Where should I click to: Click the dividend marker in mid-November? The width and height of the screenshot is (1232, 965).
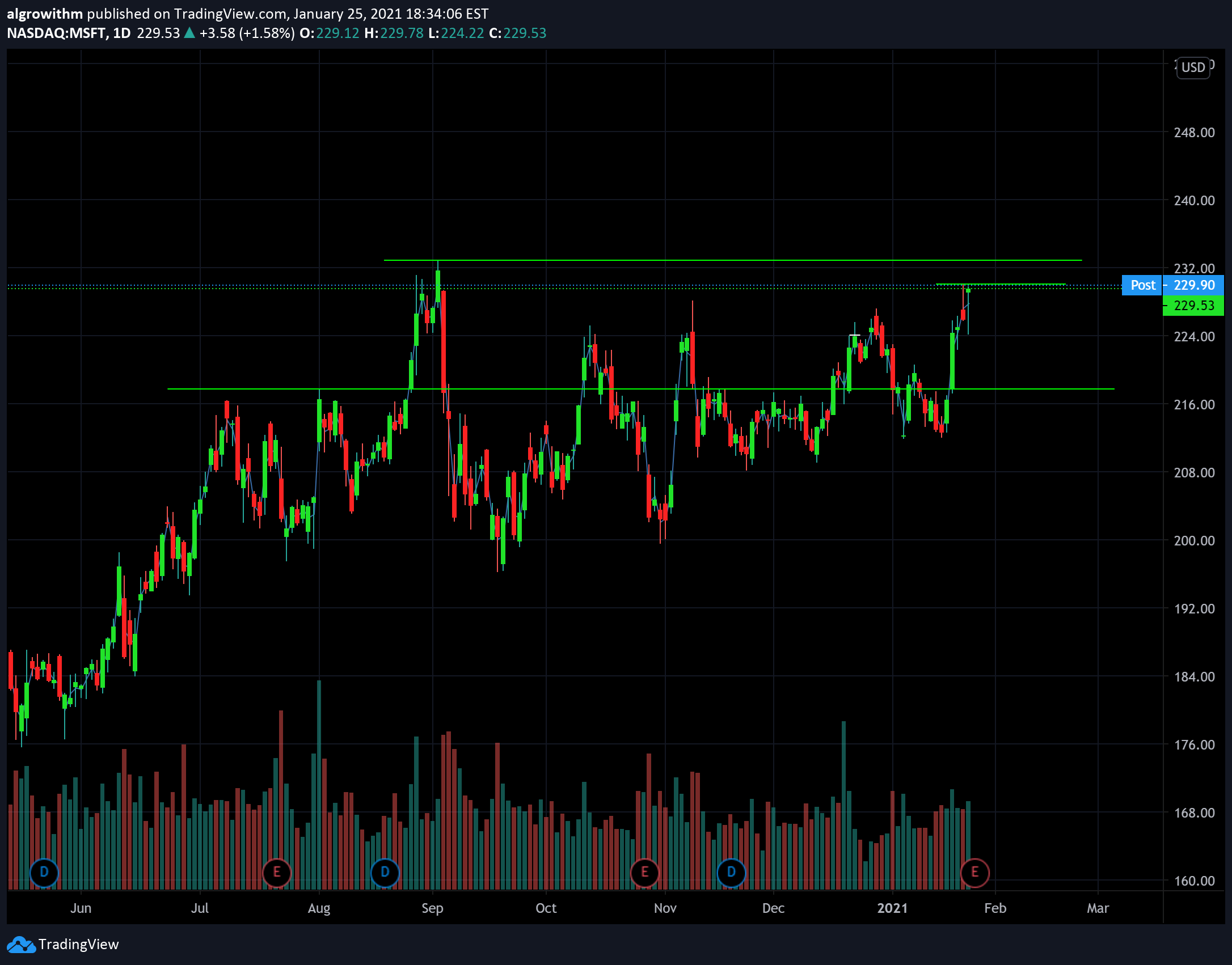[732, 872]
